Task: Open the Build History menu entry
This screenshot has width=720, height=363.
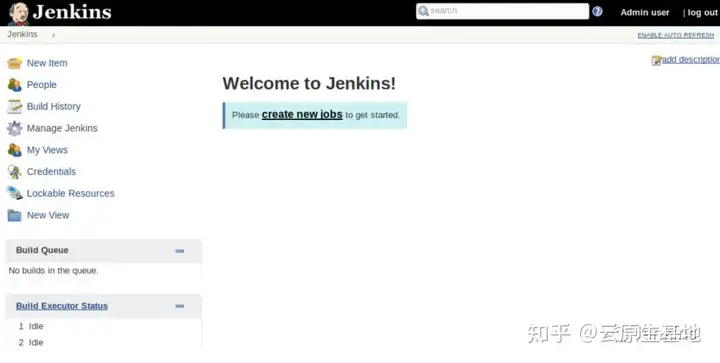Action: tap(53, 106)
